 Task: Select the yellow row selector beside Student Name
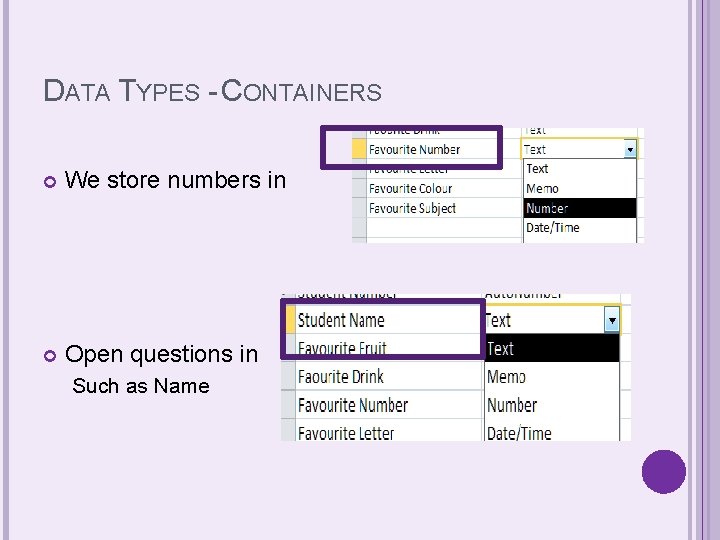tap(290, 320)
